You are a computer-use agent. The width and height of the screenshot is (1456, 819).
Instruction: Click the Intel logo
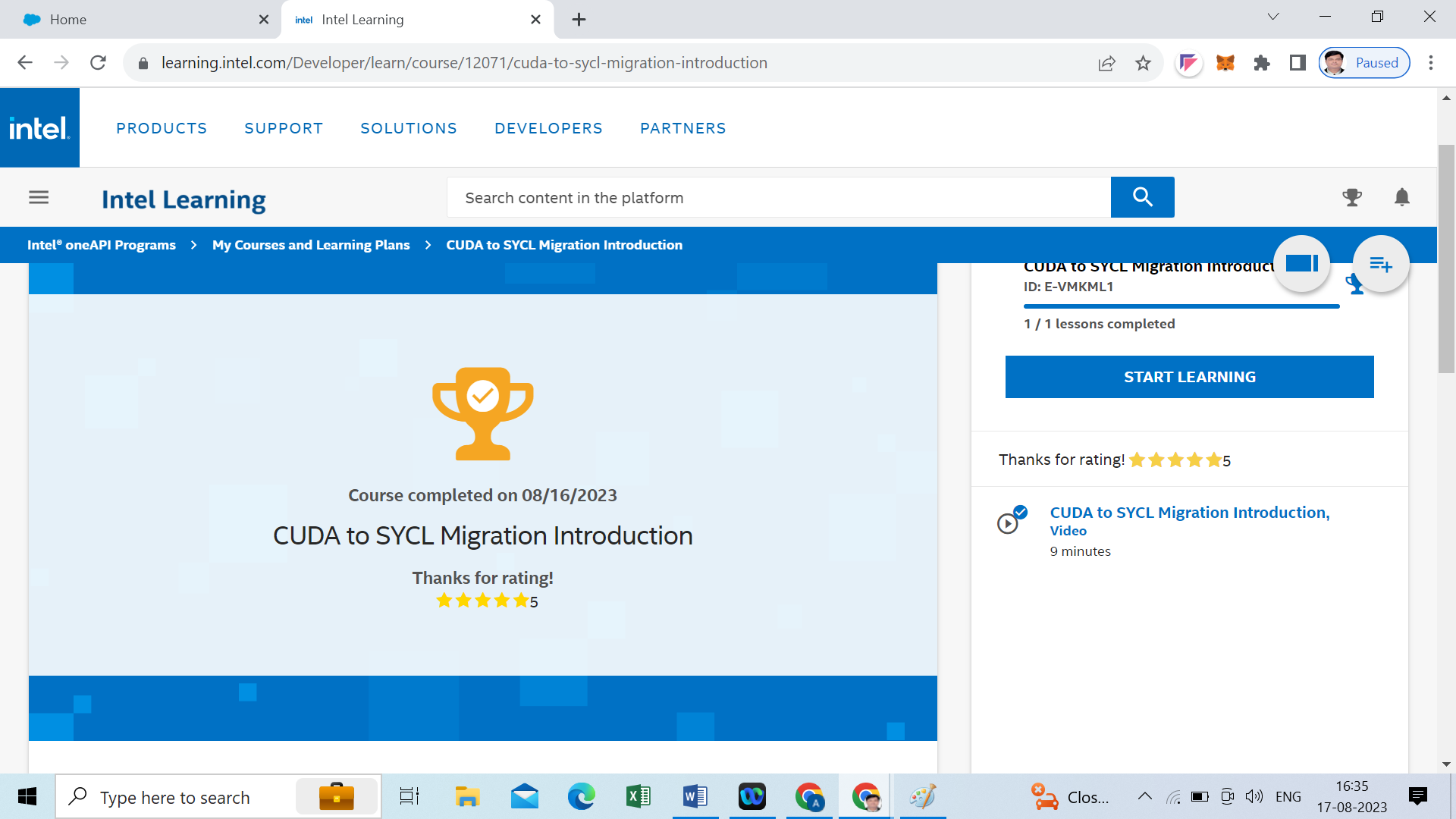(39, 127)
